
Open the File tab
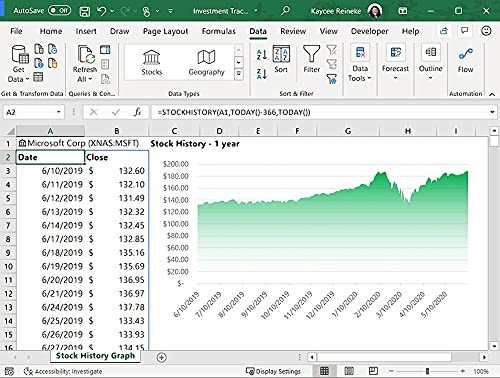pos(16,31)
